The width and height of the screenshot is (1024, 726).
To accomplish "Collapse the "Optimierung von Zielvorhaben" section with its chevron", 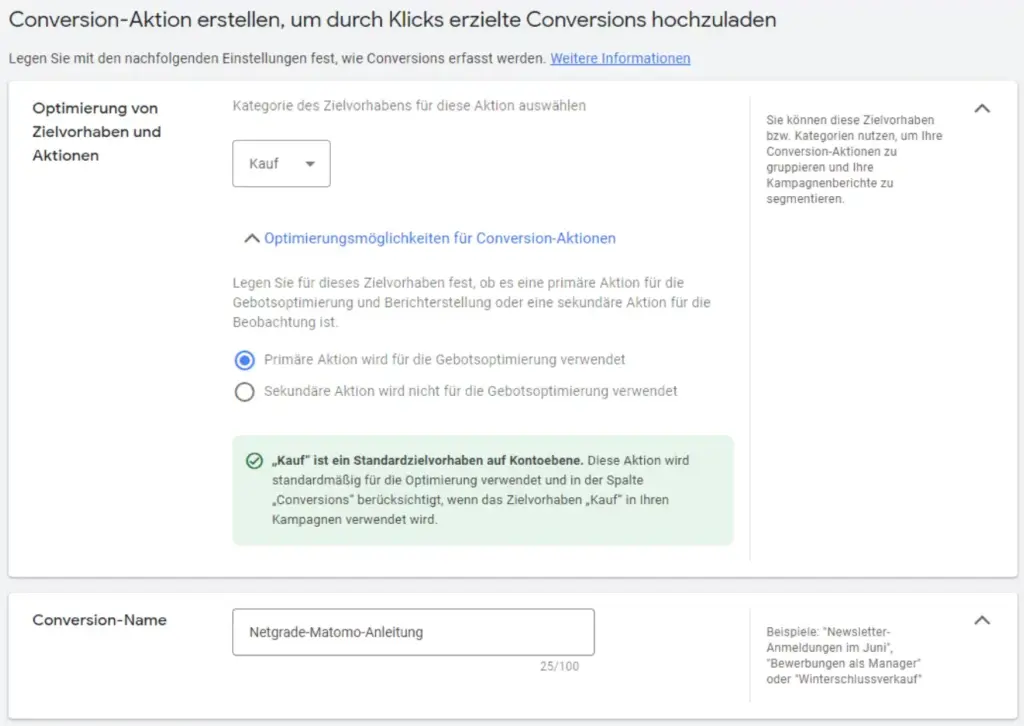I will click(982, 108).
